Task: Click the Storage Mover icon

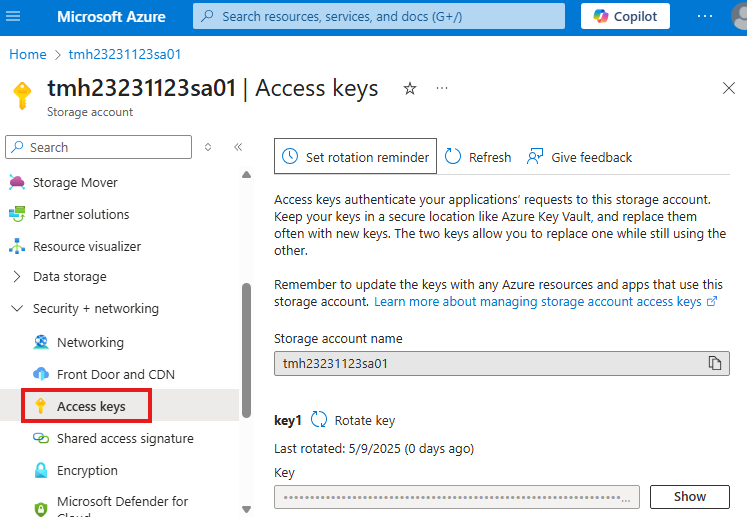Action: 17,183
